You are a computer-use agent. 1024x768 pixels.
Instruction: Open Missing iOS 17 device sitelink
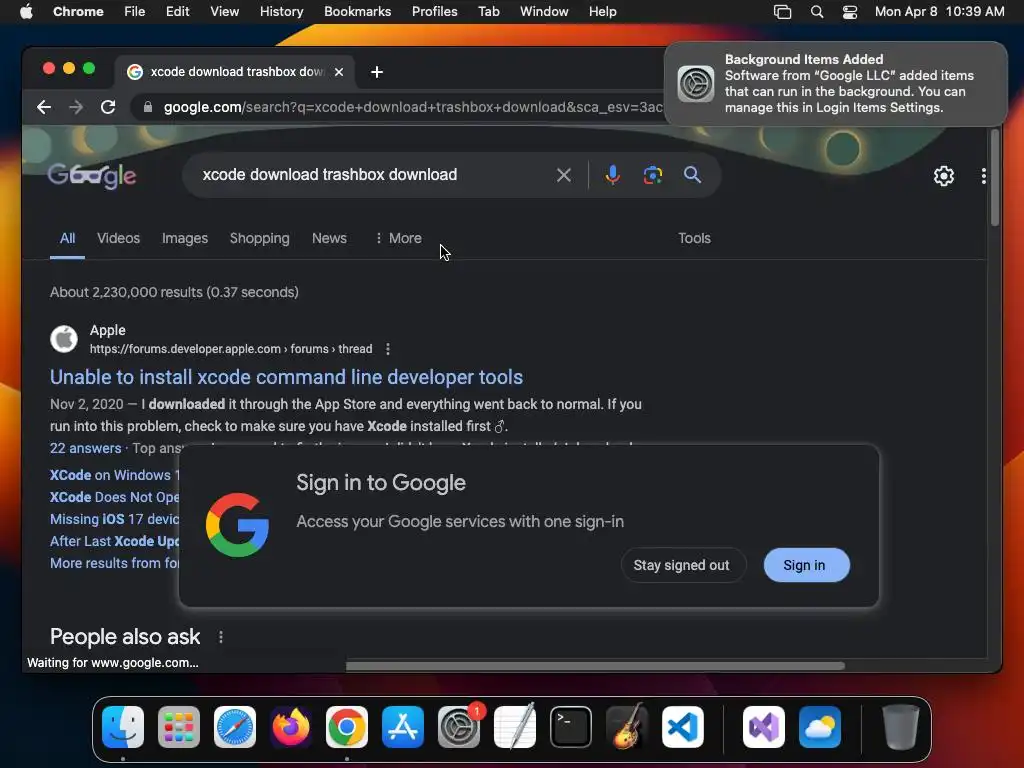(x=114, y=519)
